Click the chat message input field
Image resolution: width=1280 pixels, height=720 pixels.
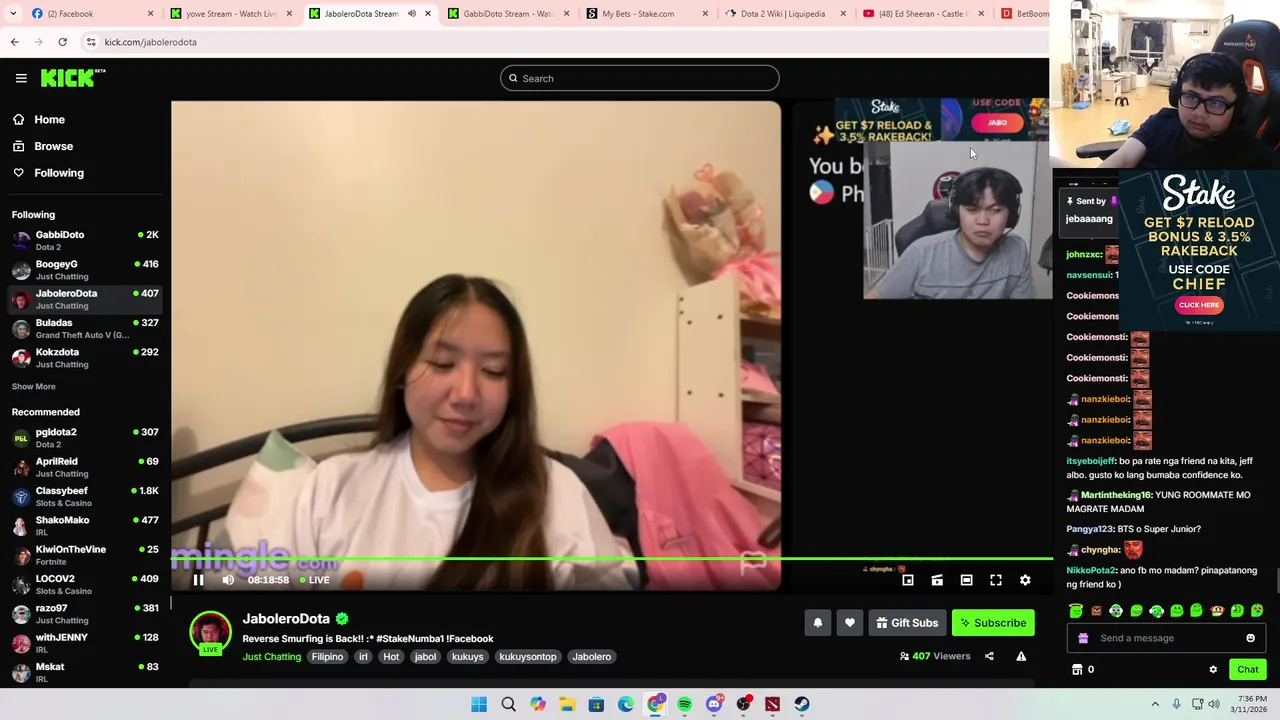(x=1165, y=638)
